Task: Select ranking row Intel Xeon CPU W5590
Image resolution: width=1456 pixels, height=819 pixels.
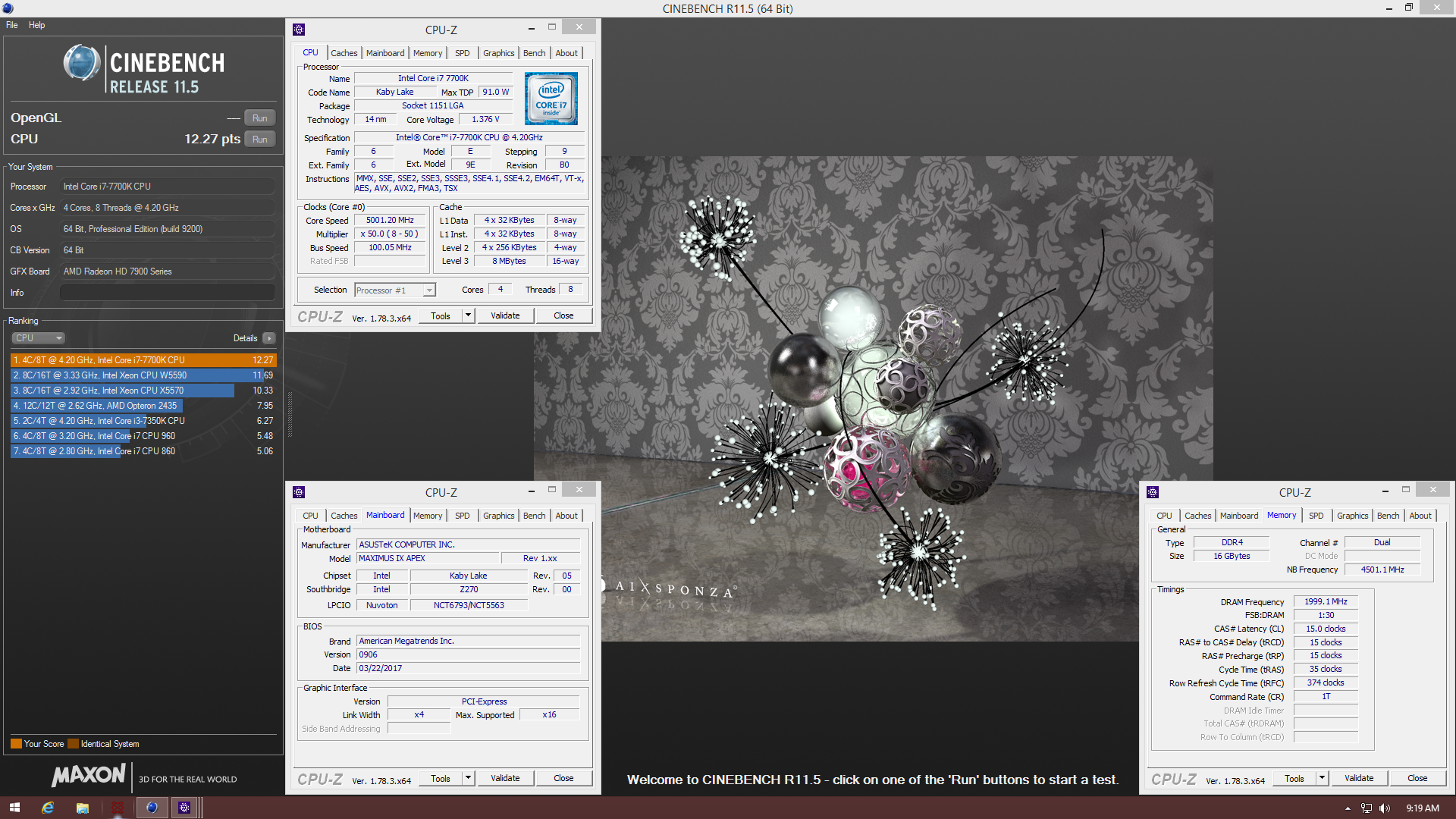Action: click(143, 375)
